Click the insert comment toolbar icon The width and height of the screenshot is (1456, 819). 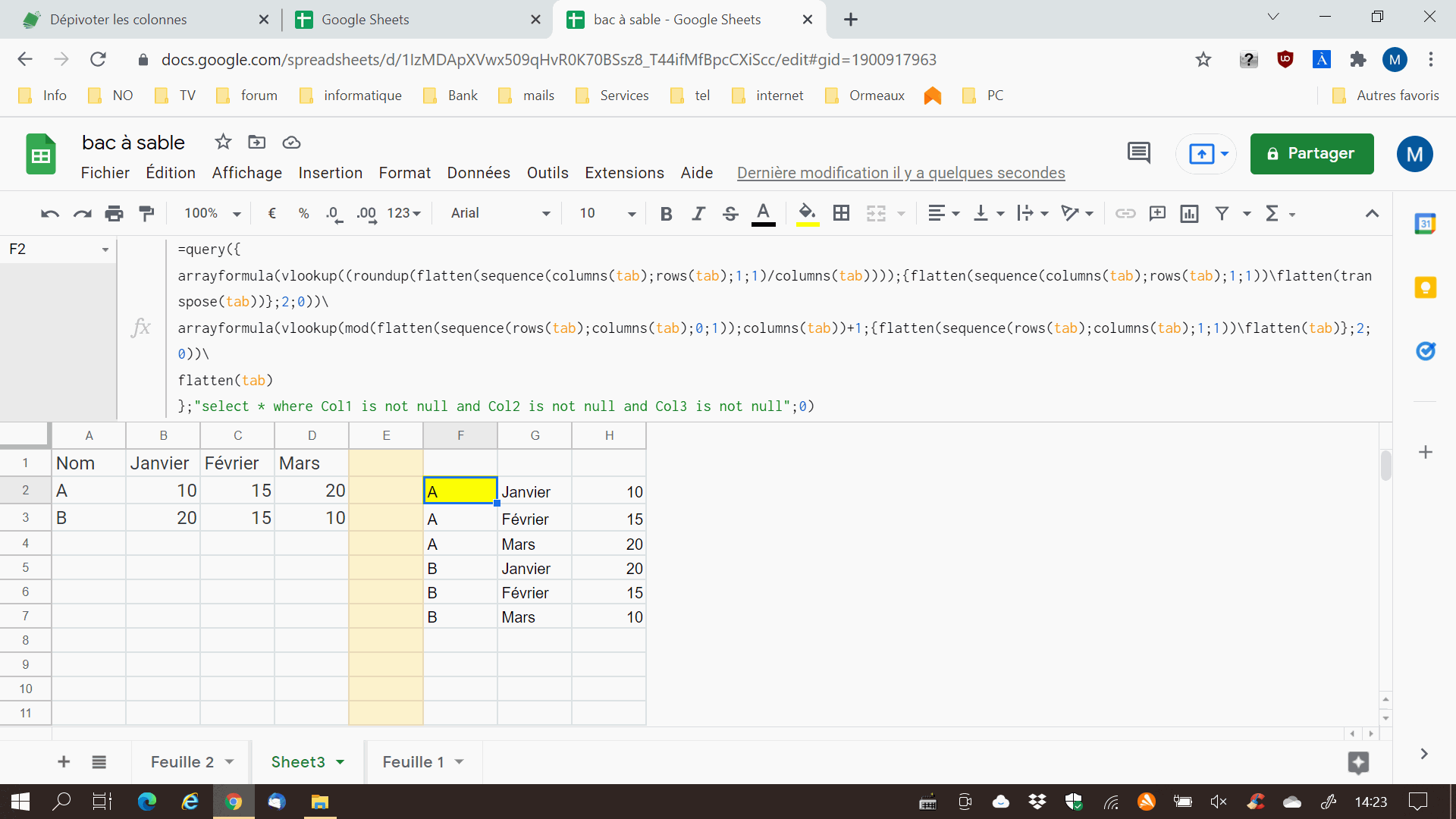(1157, 214)
